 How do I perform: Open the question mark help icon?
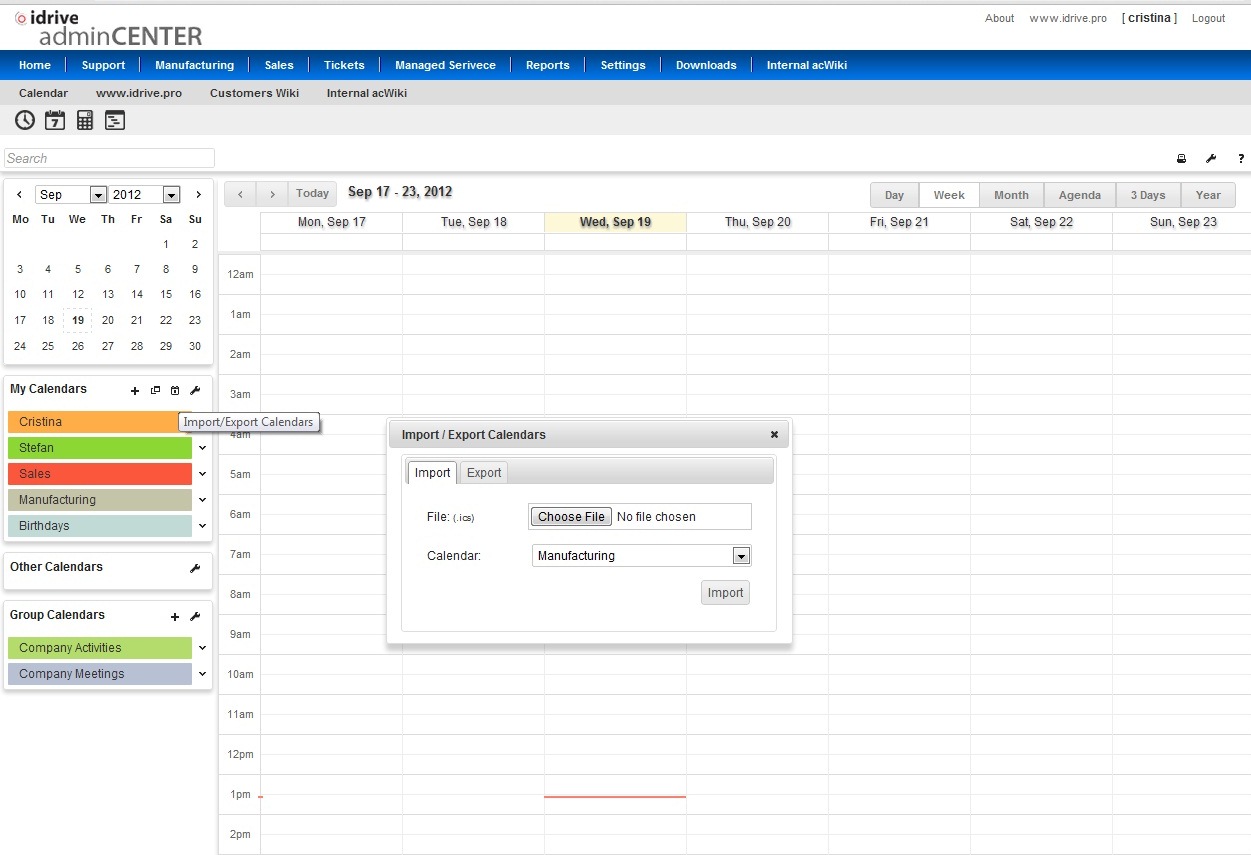coord(1241,158)
